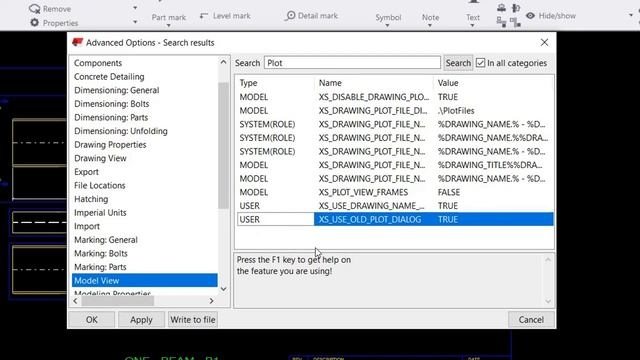640x360 pixels.
Task: Click the Search button
Action: (x=458, y=63)
